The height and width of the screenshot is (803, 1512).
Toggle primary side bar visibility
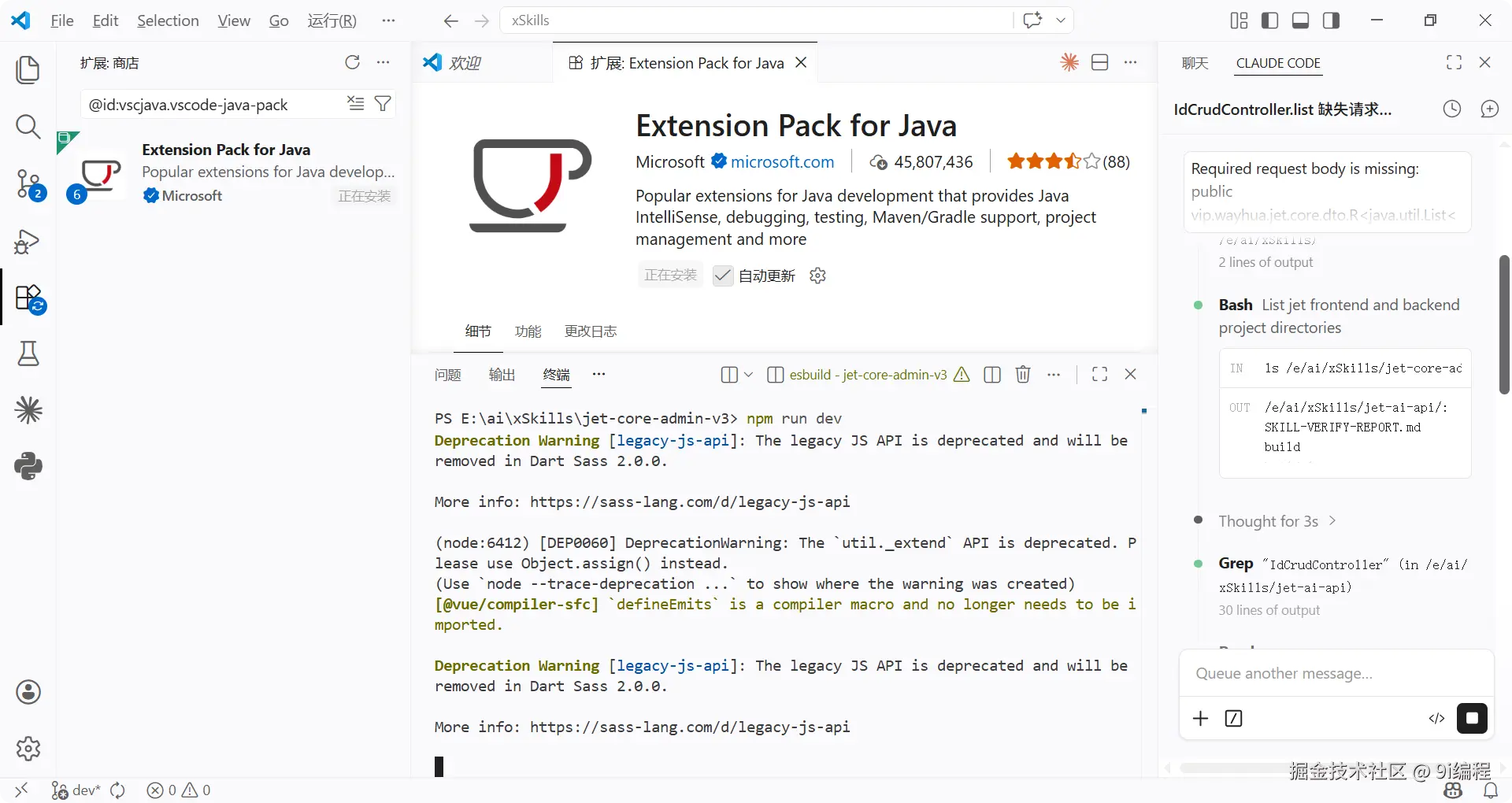(x=1269, y=20)
